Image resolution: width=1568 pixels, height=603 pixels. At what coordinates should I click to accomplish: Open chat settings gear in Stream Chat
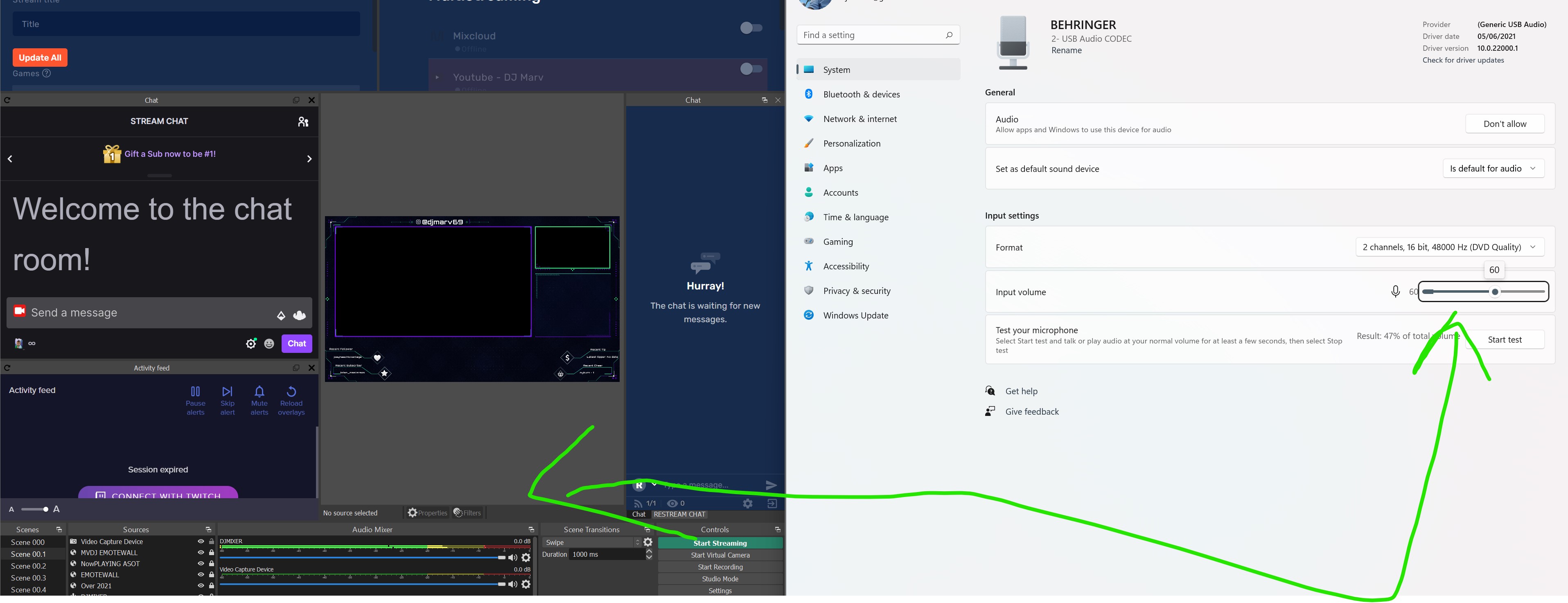point(251,343)
